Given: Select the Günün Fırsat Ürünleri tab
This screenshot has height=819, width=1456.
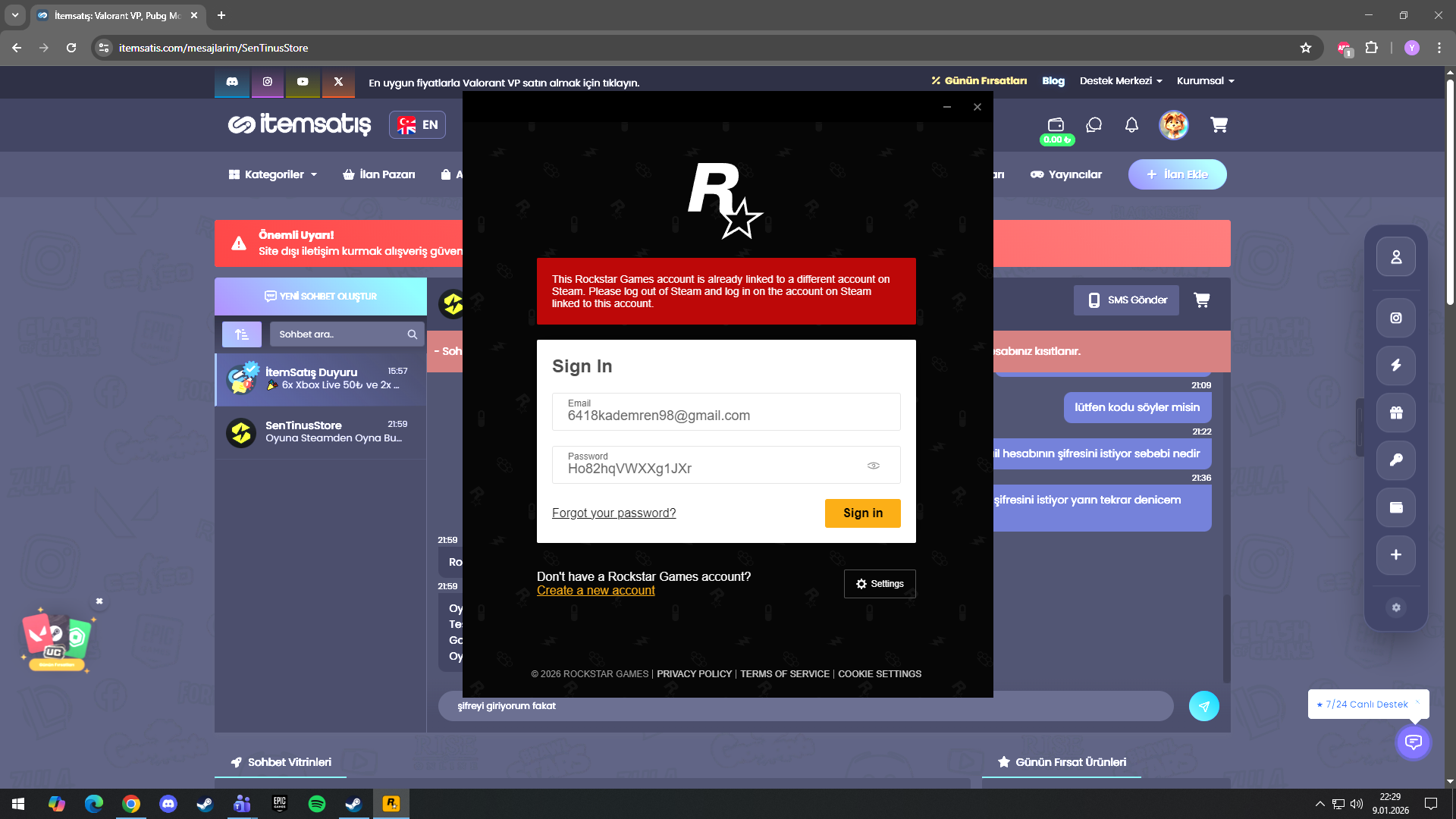Looking at the screenshot, I should pos(1062,762).
